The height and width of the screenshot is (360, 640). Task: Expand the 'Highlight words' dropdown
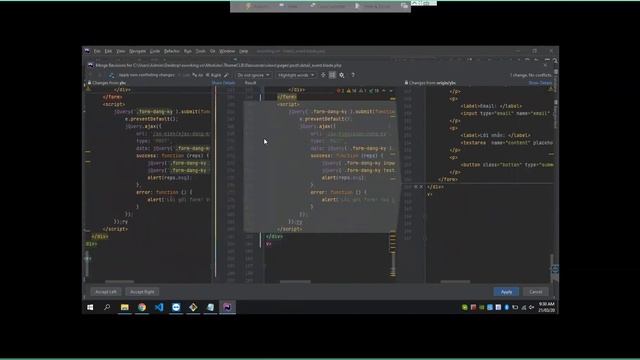pyautogui.click(x=296, y=75)
